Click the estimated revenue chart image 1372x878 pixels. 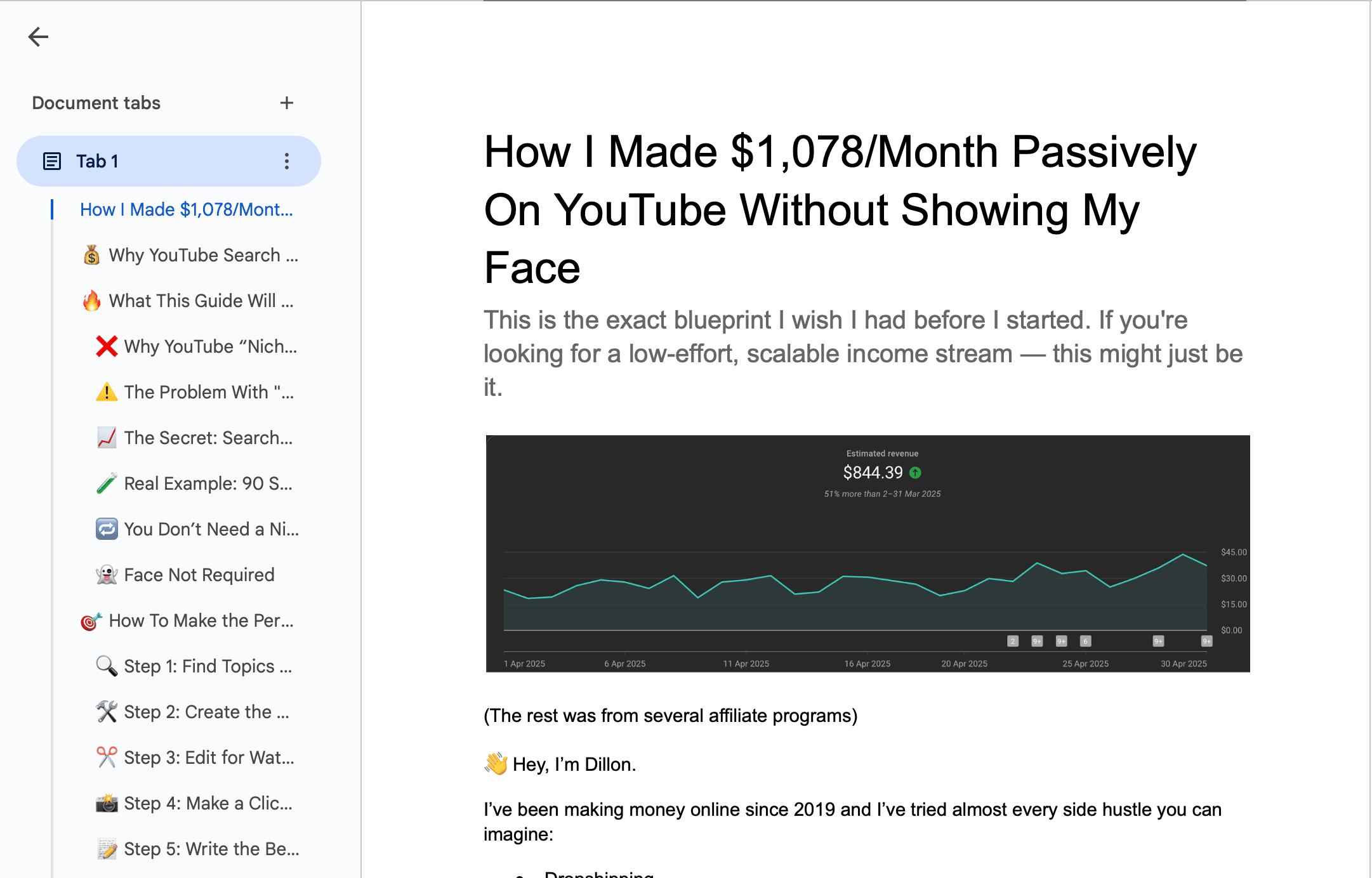[x=867, y=553]
